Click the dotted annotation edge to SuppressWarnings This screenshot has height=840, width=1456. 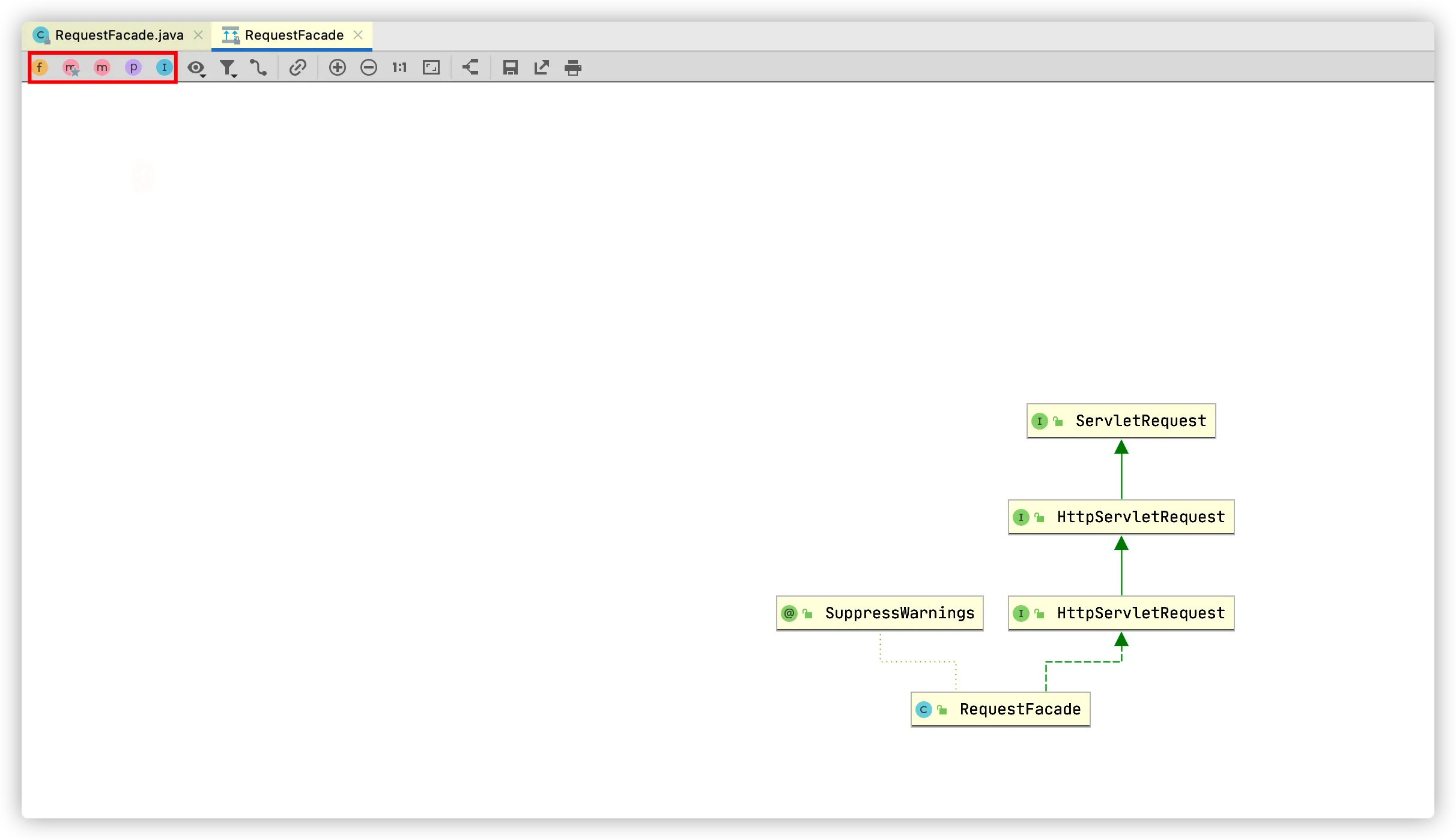[918, 662]
